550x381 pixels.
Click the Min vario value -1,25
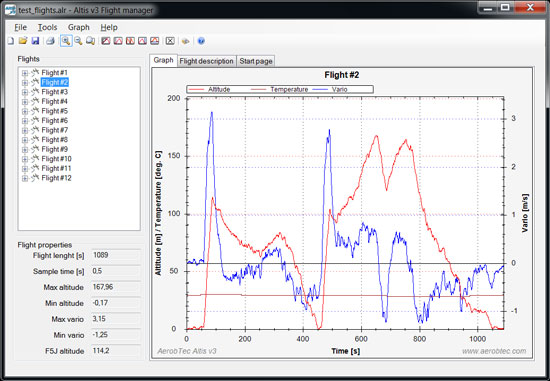click(x=116, y=335)
